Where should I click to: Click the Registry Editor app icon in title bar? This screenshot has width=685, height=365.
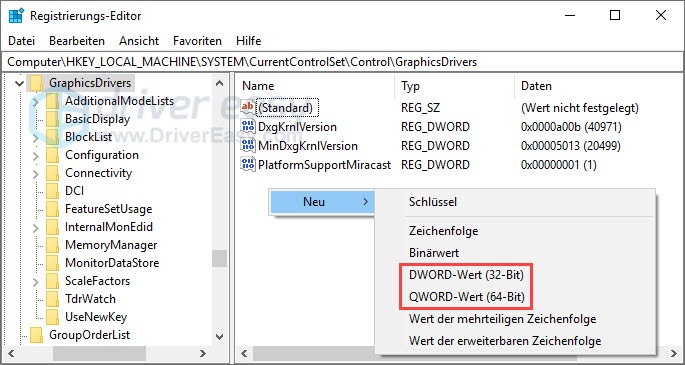(16, 16)
